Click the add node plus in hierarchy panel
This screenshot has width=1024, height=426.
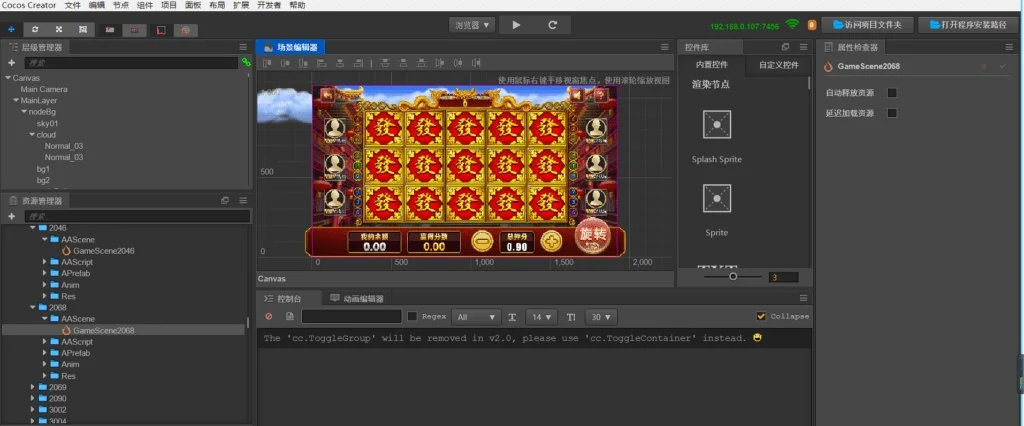point(11,63)
